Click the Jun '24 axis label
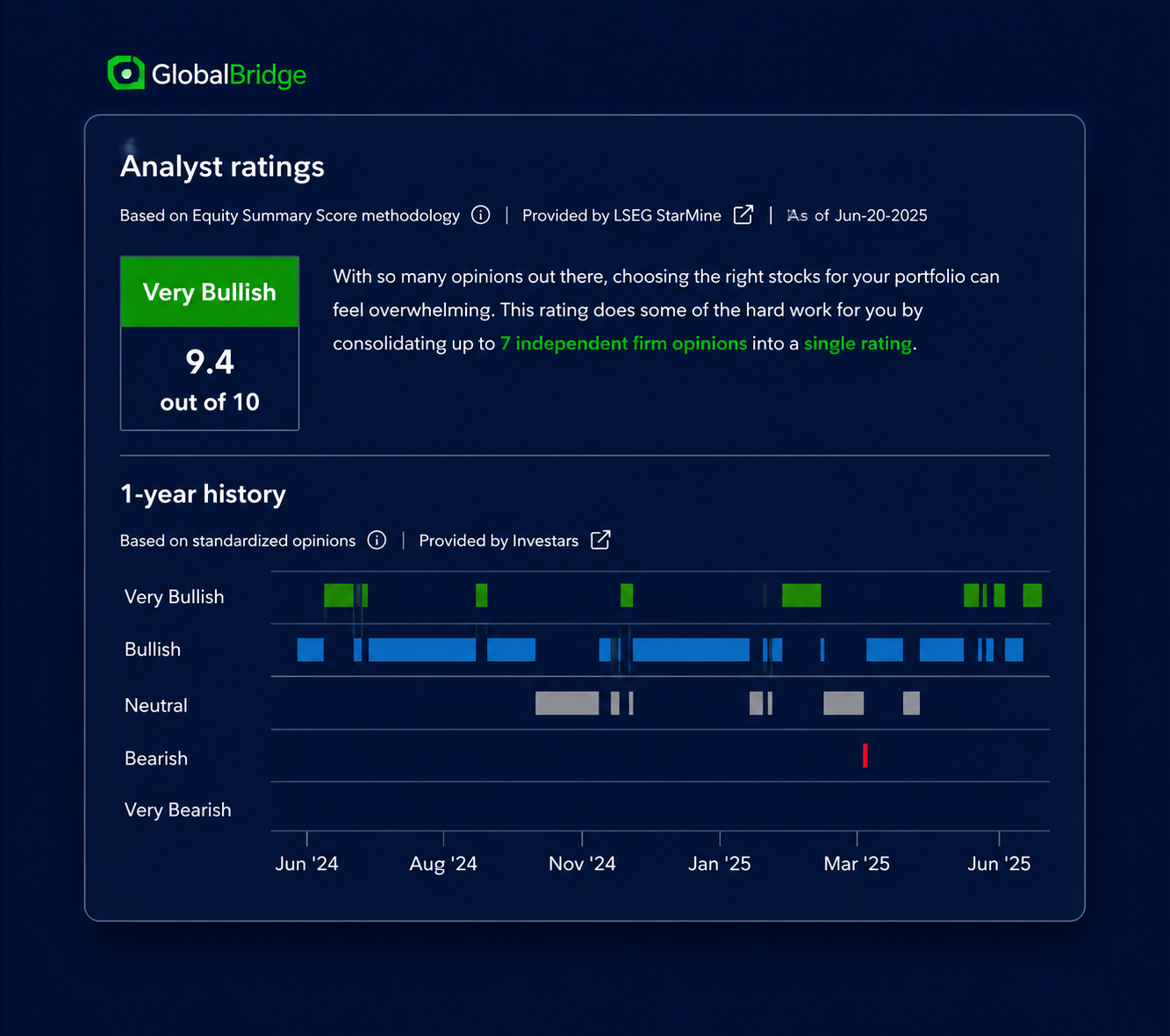Image resolution: width=1170 pixels, height=1036 pixels. pos(306,864)
